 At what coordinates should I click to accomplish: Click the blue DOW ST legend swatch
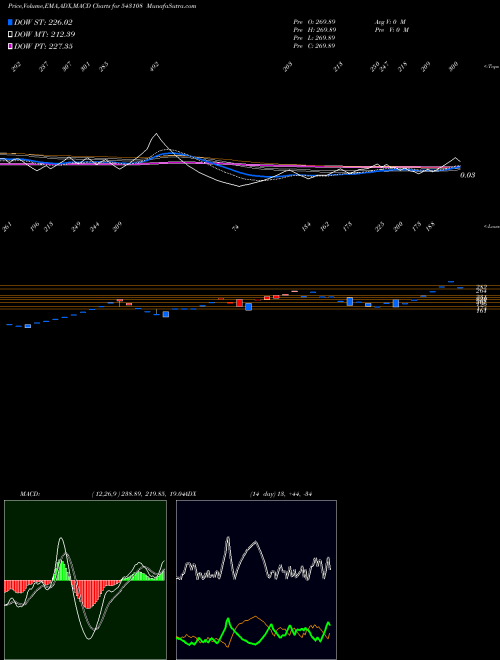coord(10,22)
